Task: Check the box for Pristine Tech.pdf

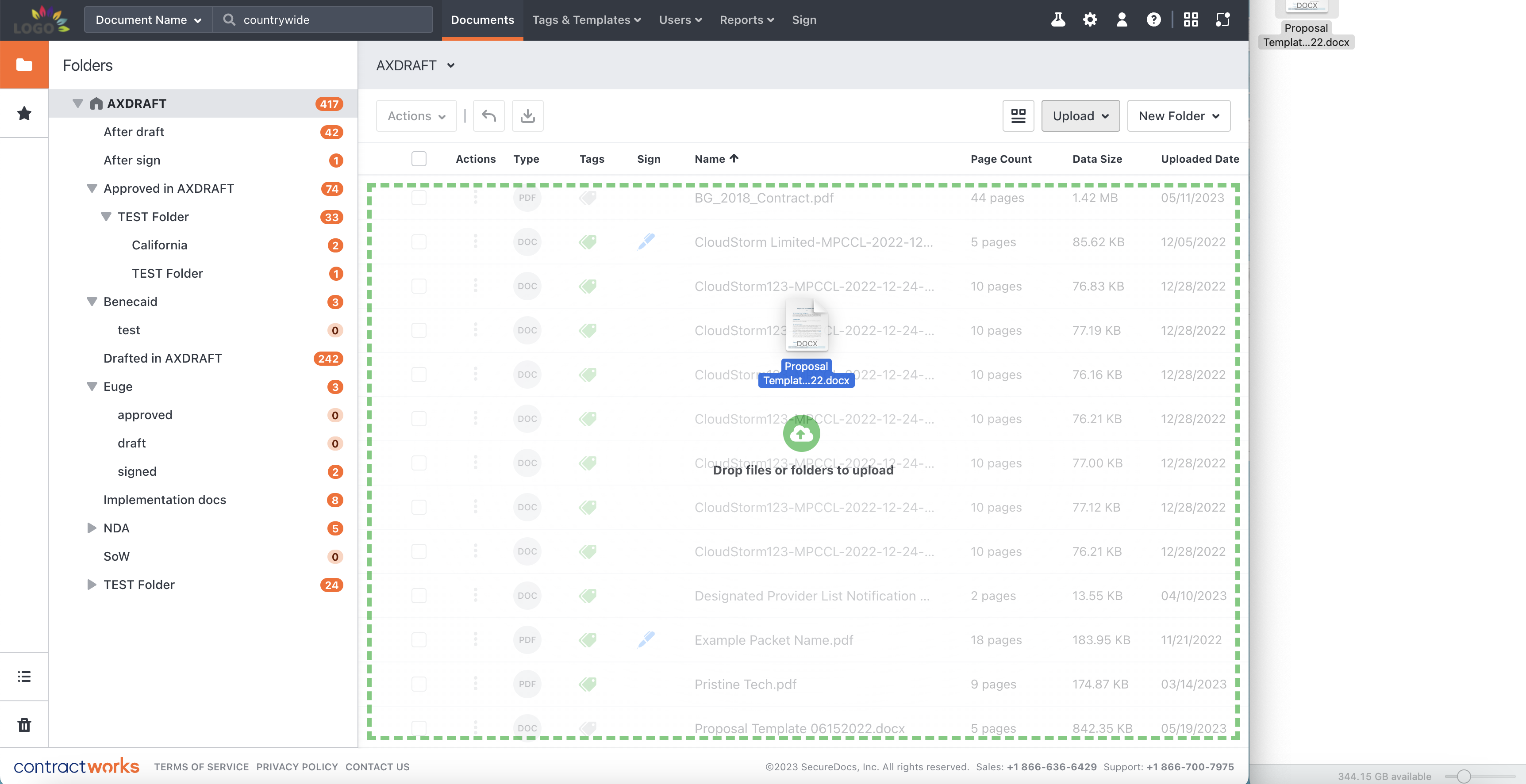Action: click(x=419, y=684)
